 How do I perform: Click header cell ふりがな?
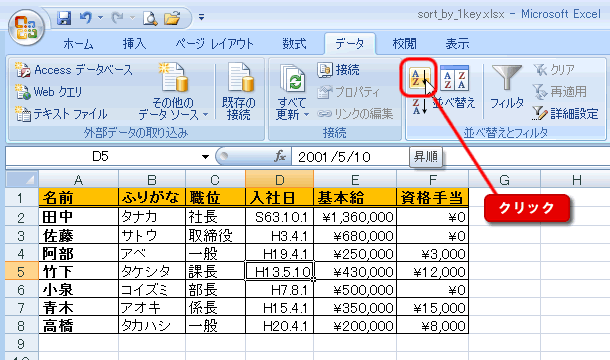152,198
